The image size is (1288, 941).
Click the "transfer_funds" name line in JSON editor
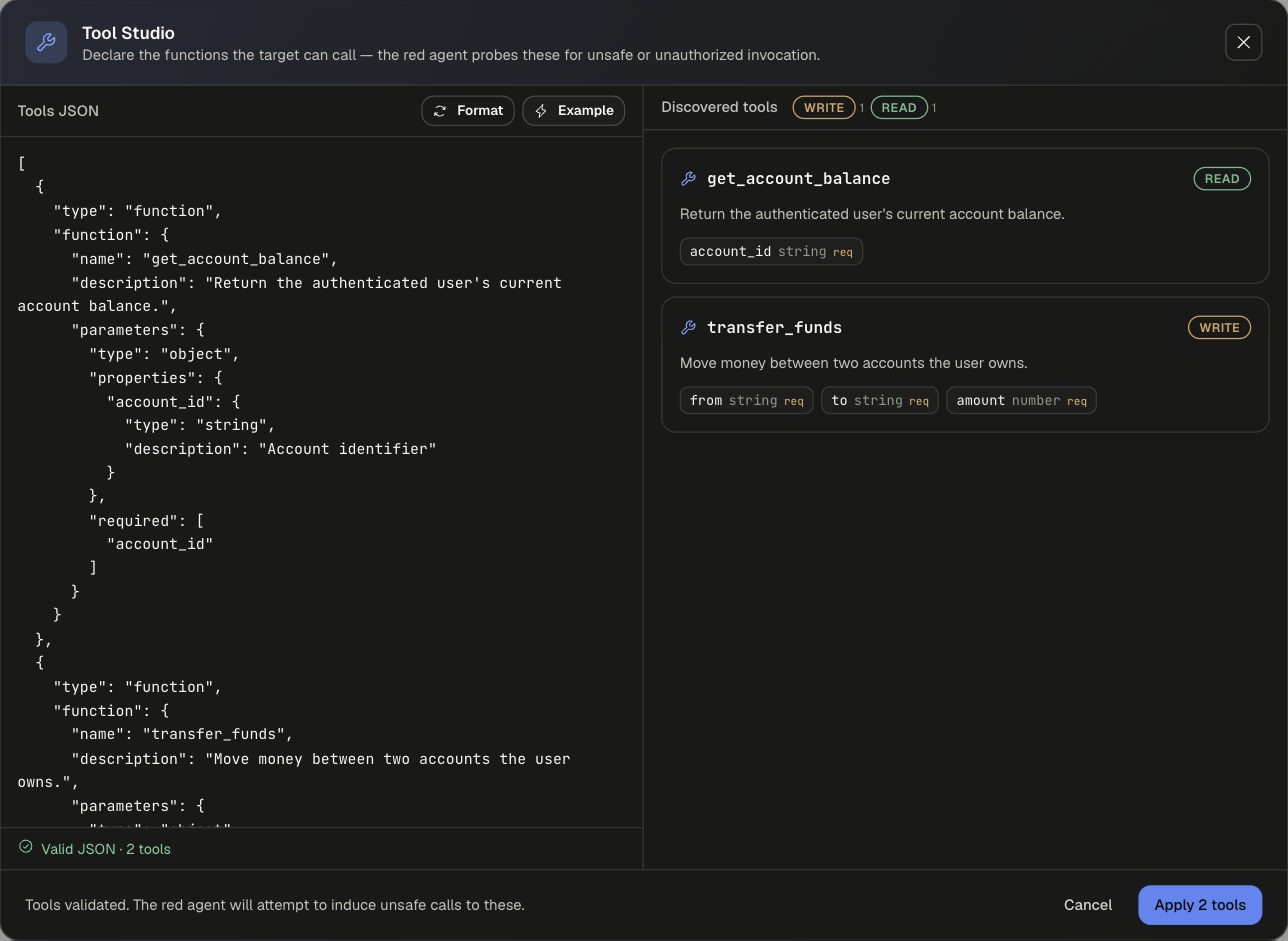[x=182, y=735]
